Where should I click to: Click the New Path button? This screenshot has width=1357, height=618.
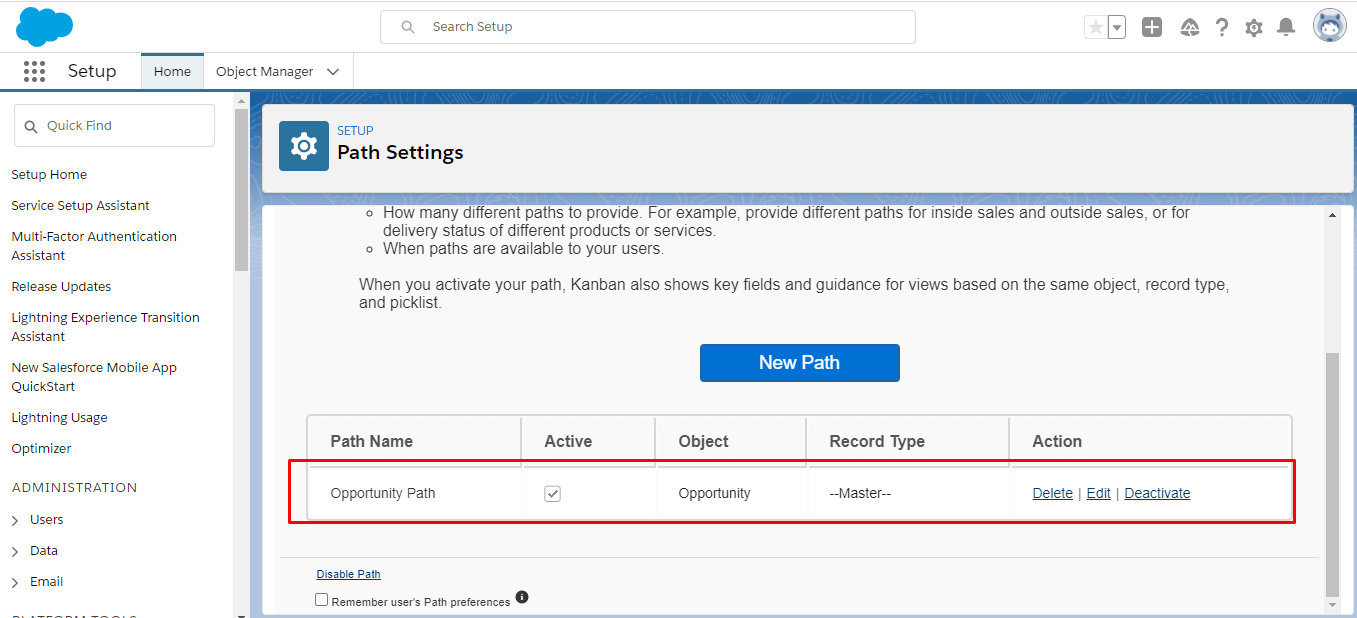click(x=799, y=363)
